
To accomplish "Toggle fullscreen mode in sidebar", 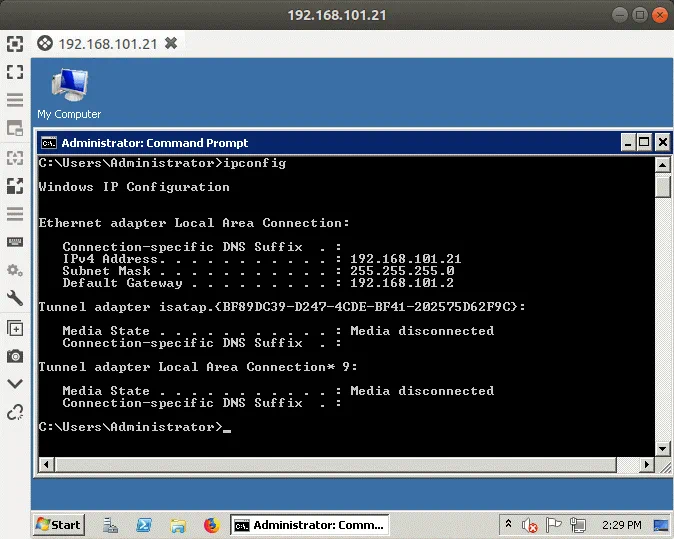I will point(15,71).
